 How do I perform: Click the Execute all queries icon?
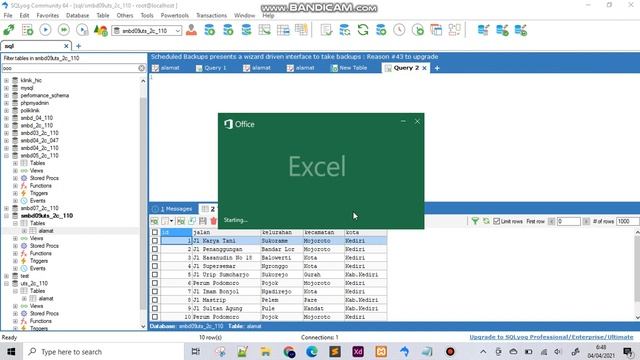[x=64, y=30]
